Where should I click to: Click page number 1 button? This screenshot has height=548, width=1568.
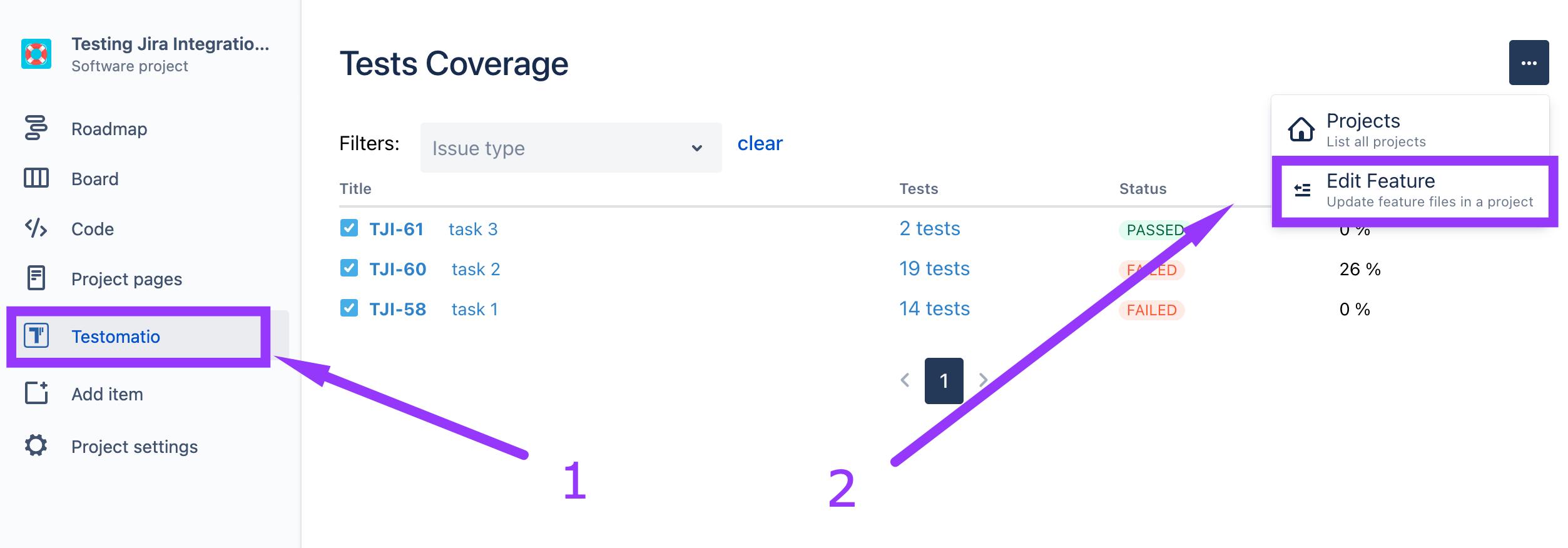[944, 380]
